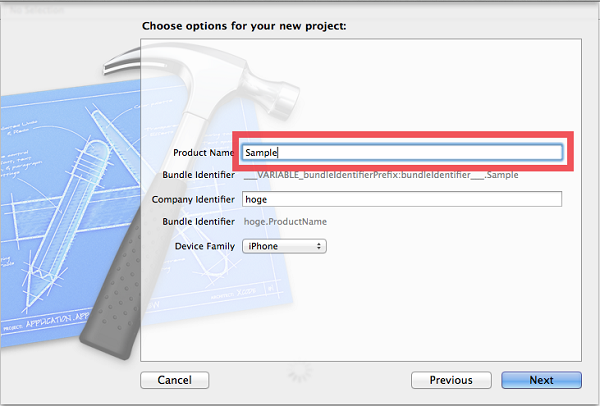The image size is (600, 406).
Task: Click the APPLICATION.APP text on the blueprint
Action: coord(58,320)
